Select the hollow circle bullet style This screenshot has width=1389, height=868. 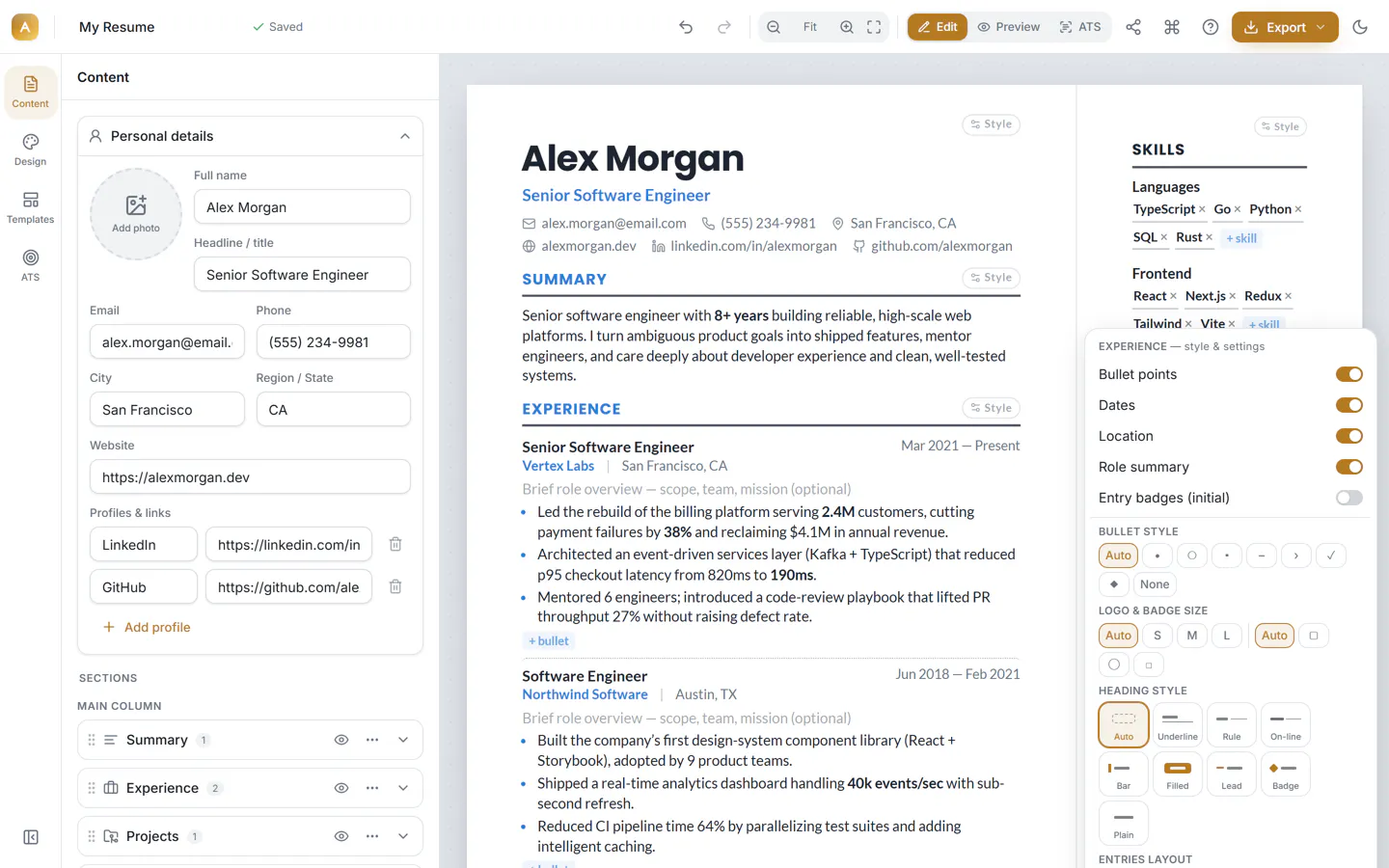pos(1191,556)
